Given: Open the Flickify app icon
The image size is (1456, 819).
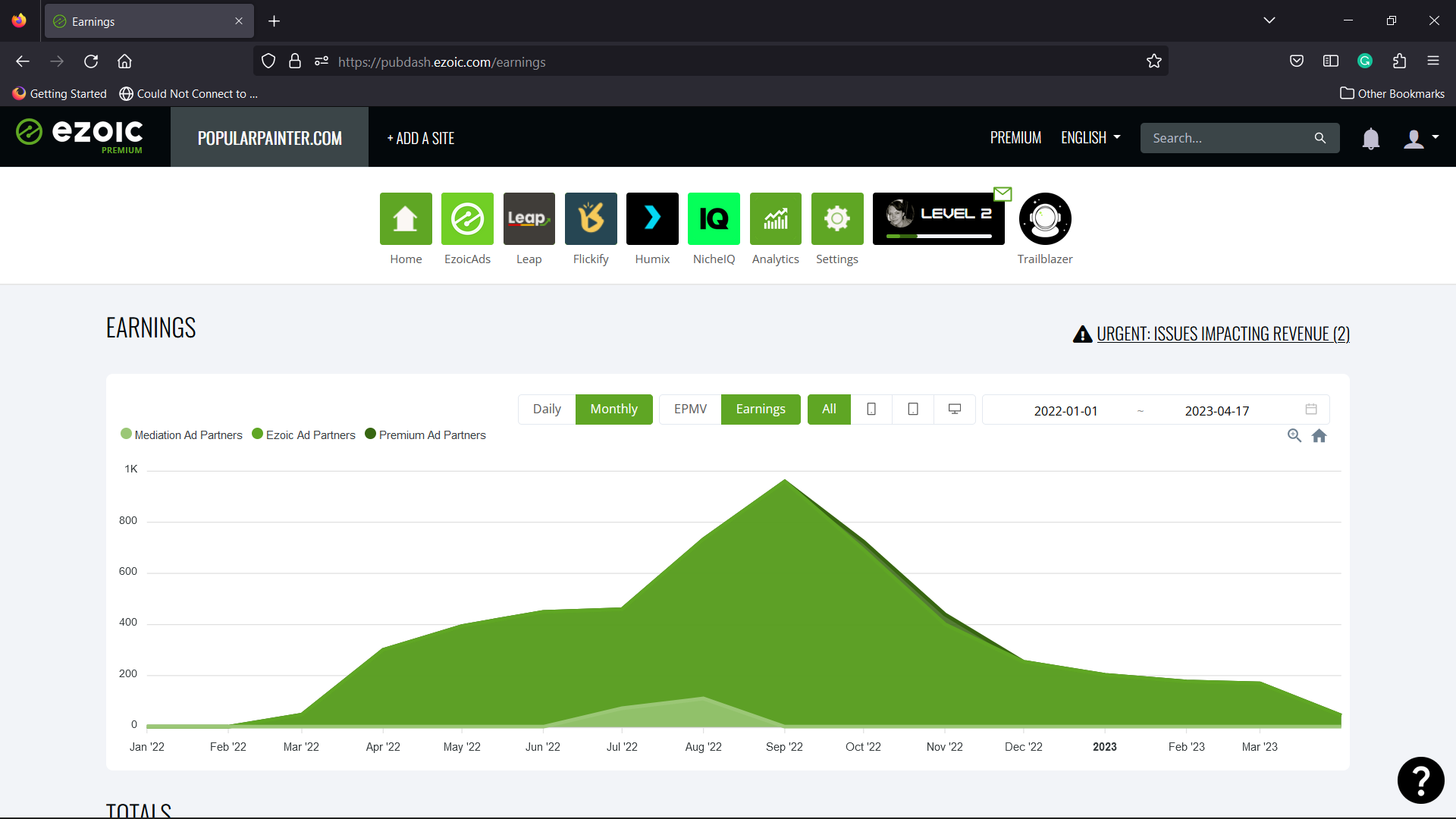Looking at the screenshot, I should [x=591, y=218].
